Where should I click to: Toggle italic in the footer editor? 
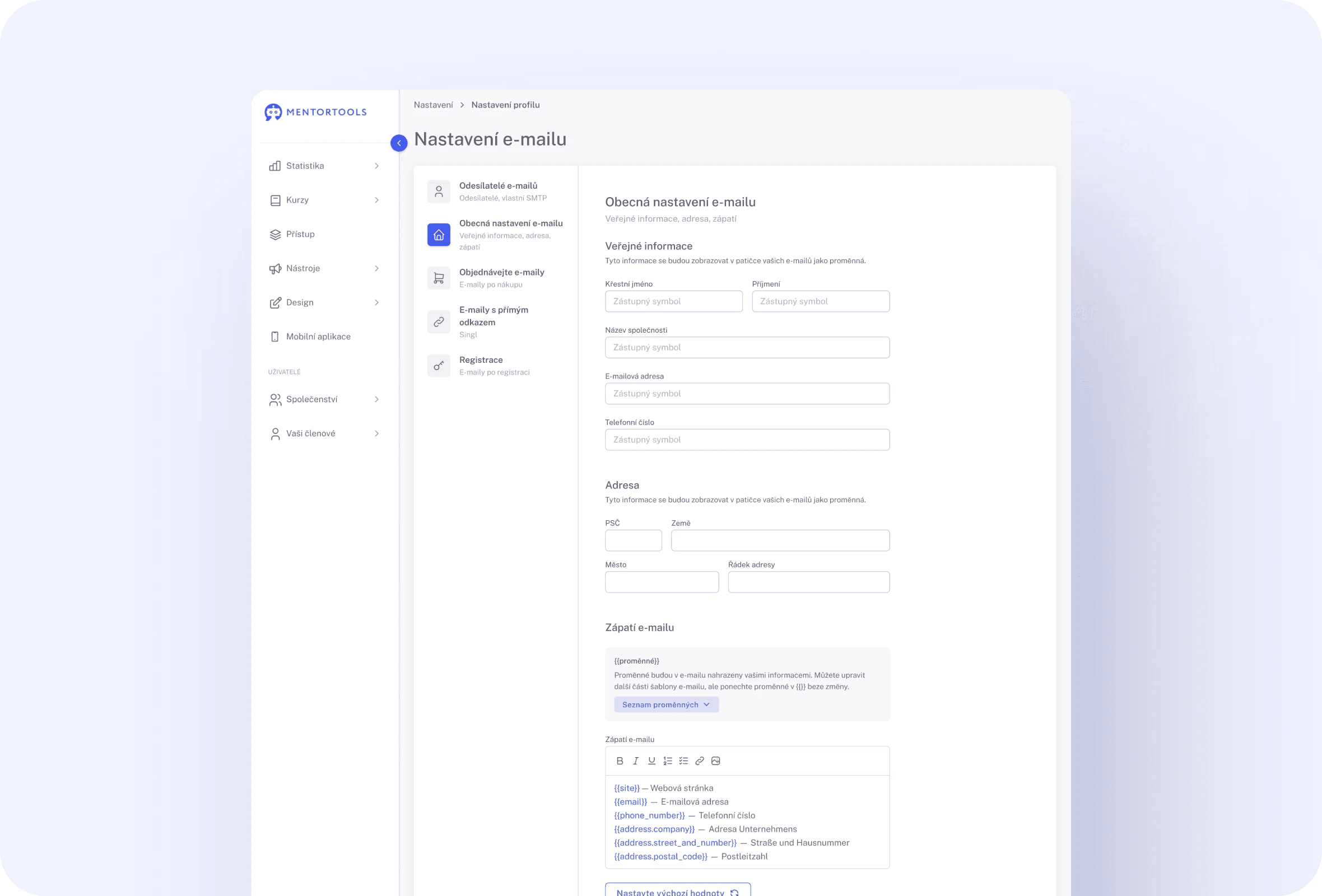coord(635,760)
